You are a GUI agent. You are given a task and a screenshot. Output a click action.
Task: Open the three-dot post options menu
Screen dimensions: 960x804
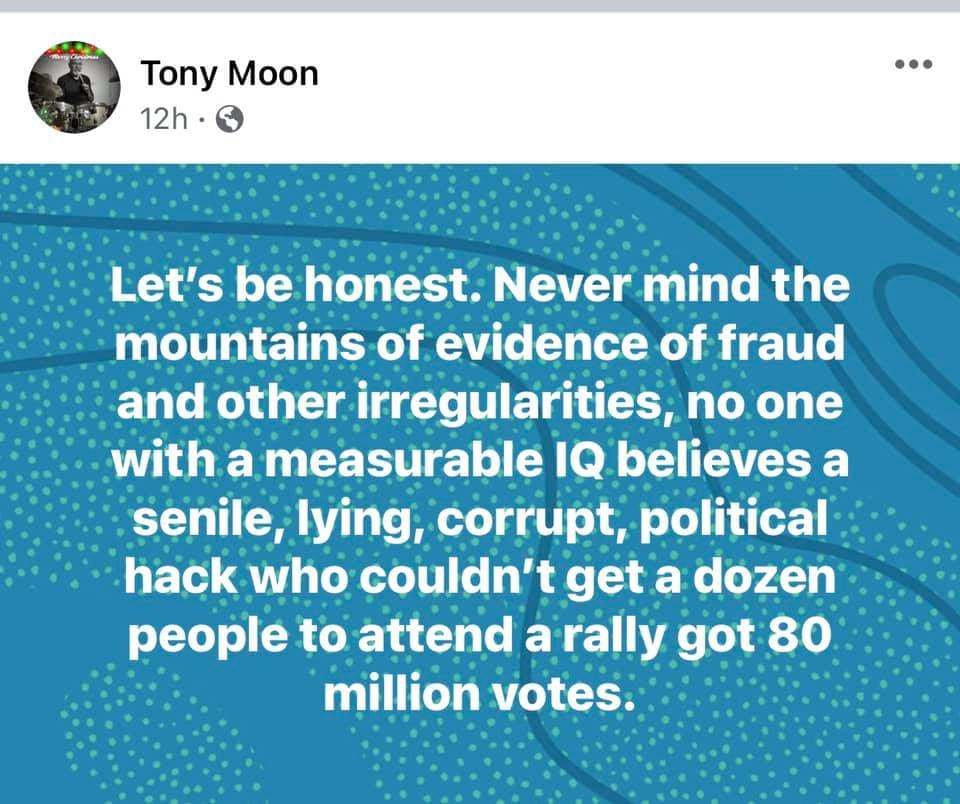click(914, 65)
